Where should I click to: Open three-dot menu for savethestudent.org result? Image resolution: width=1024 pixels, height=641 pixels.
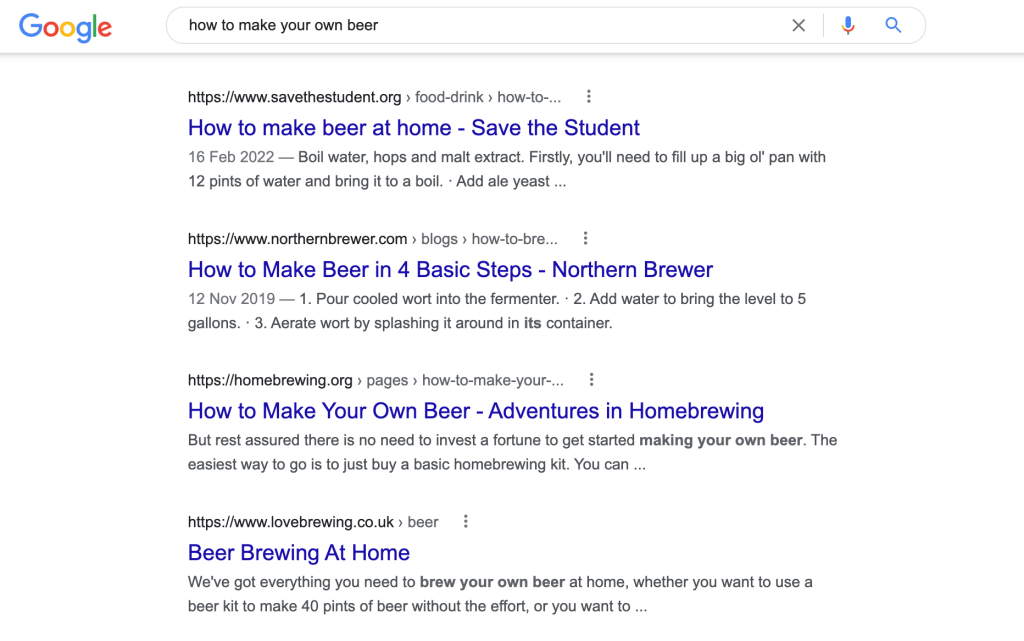tap(588, 97)
